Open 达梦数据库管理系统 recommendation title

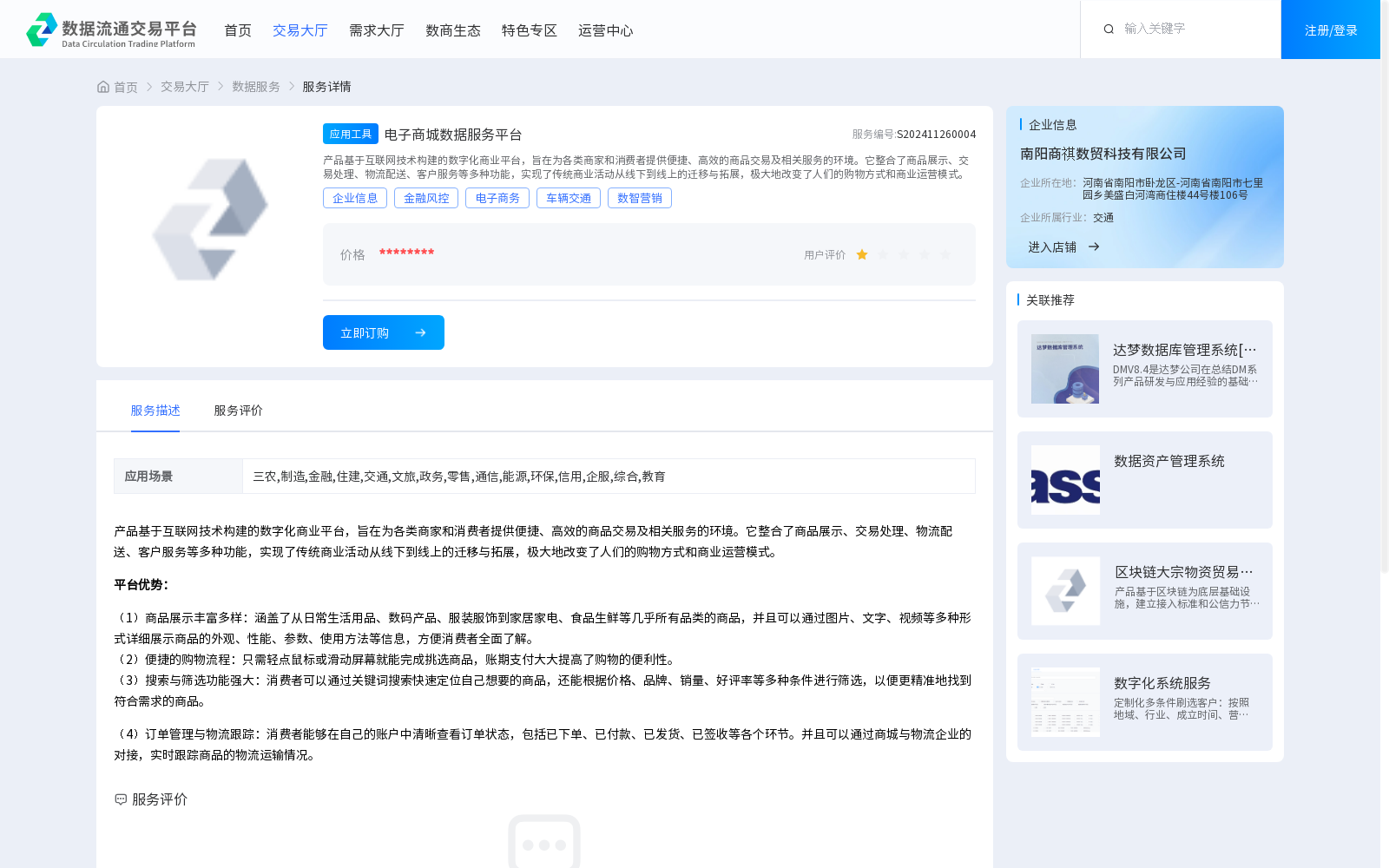tap(1185, 350)
